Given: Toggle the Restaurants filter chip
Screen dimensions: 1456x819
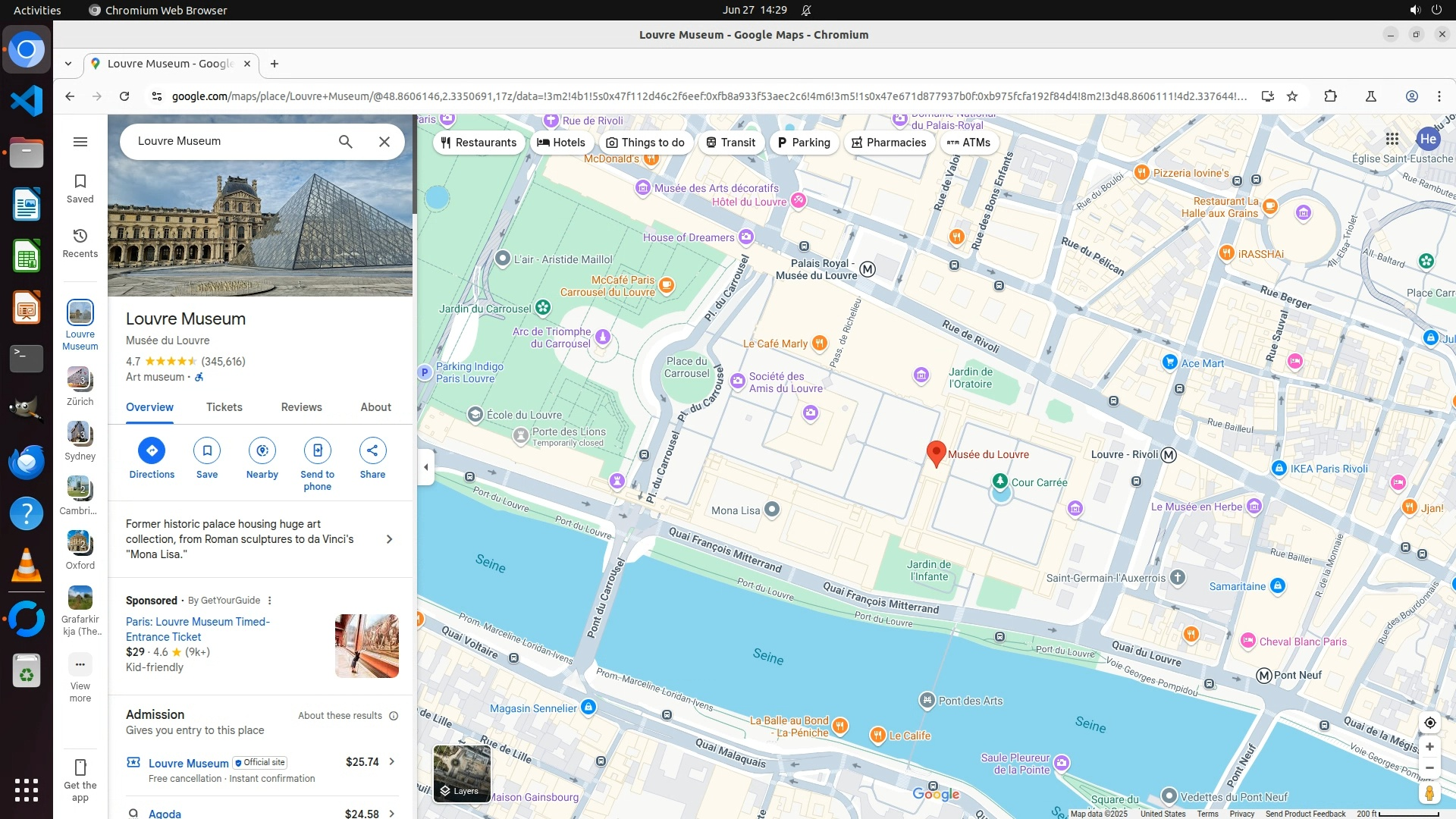Looking at the screenshot, I should pos(479,143).
